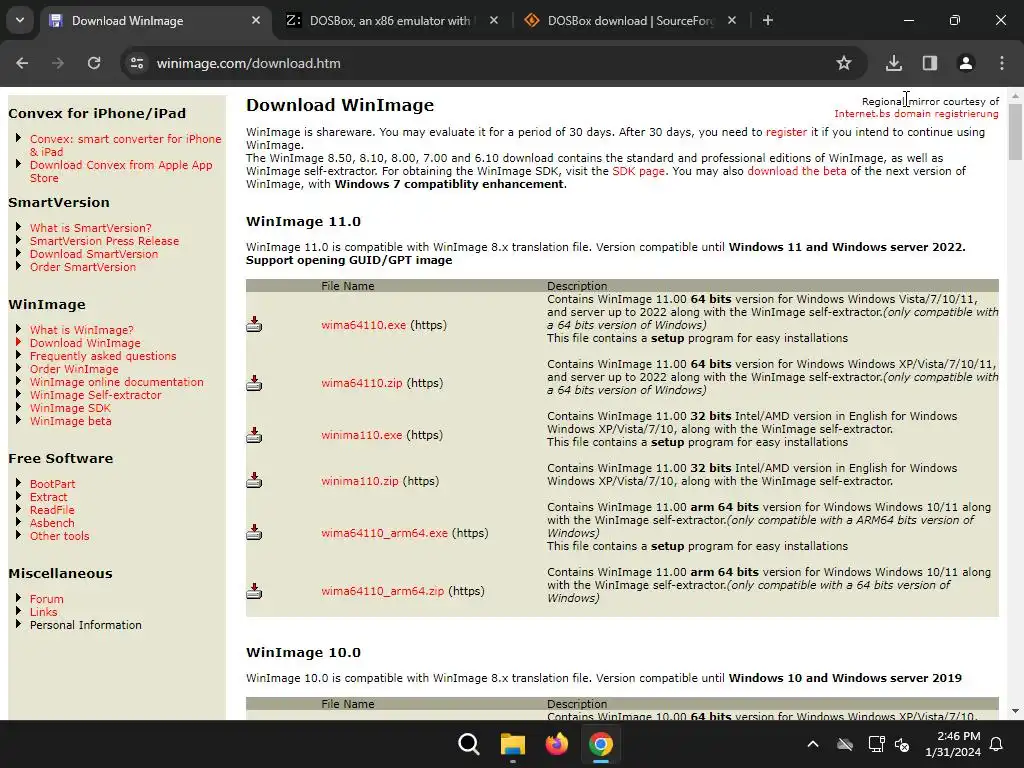Click download icon beside winima110.exe

(254, 435)
